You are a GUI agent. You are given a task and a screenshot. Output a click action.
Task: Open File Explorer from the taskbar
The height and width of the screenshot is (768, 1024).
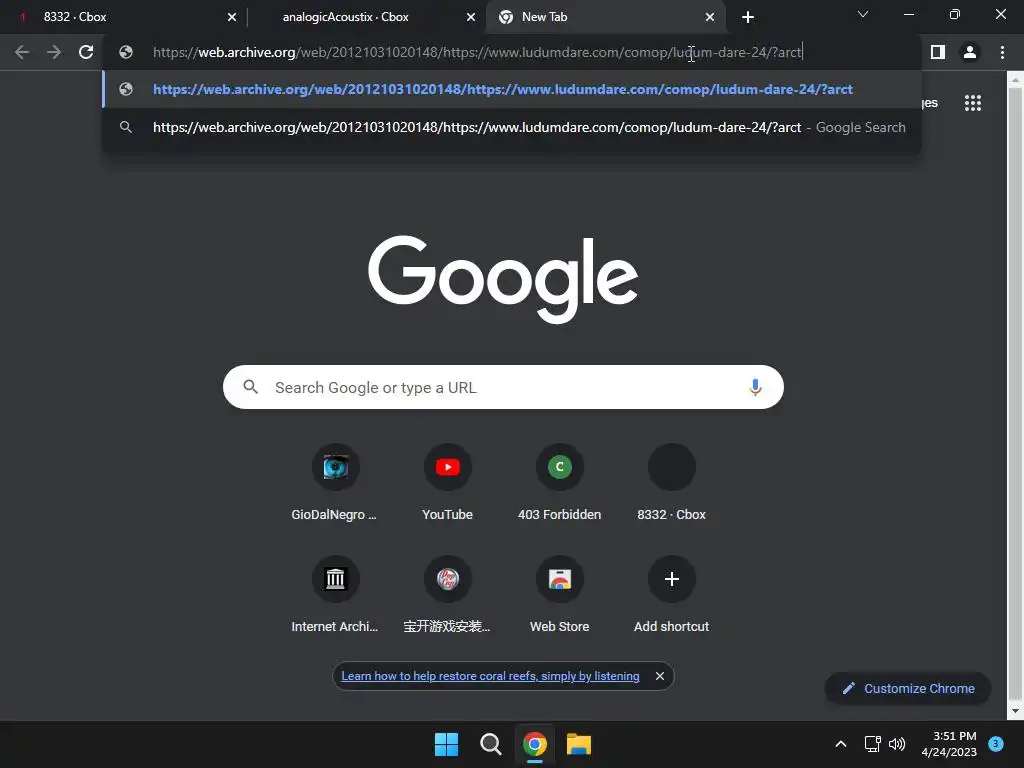click(579, 744)
